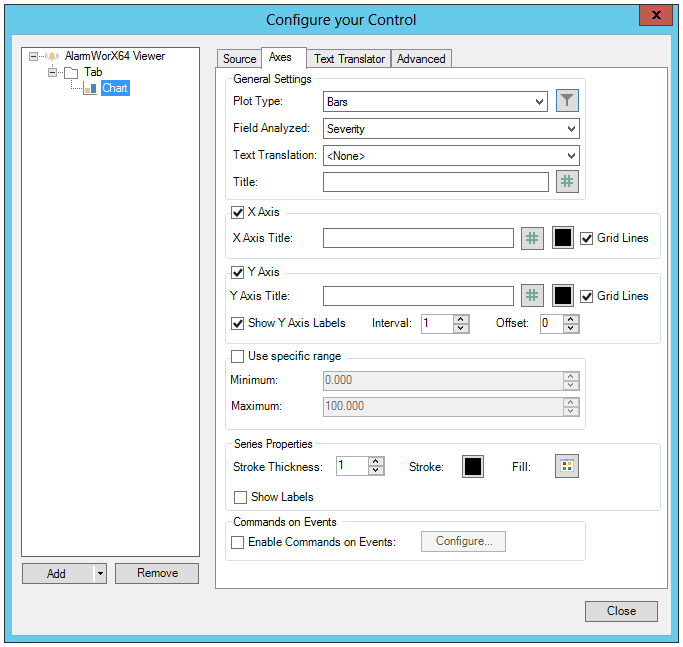Click the hash icon next to Title field
The height and width of the screenshot is (647, 683).
pos(567,182)
